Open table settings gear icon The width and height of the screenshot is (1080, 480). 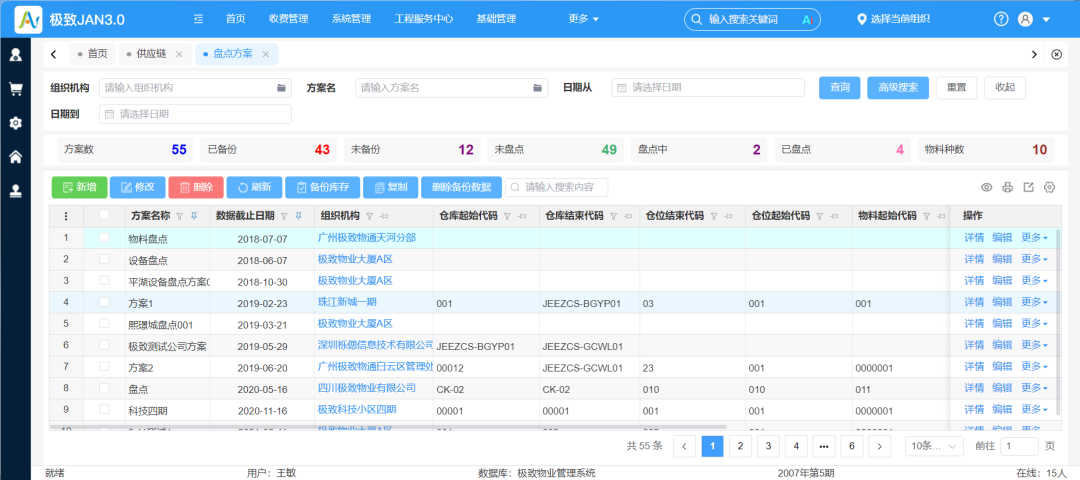[x=1050, y=187]
